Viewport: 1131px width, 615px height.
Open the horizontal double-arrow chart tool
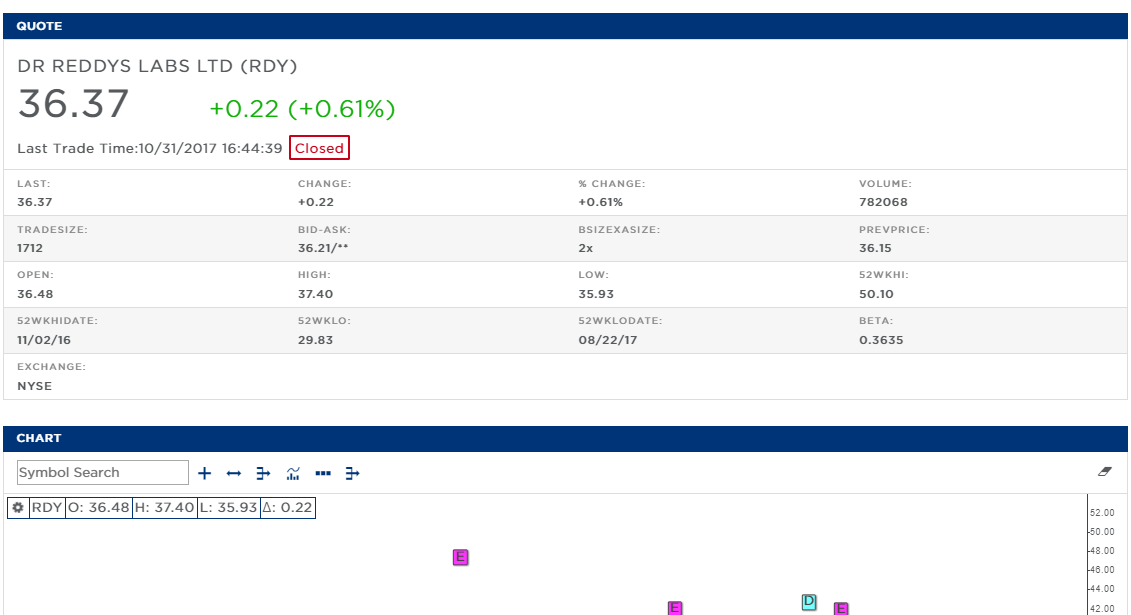(x=234, y=472)
